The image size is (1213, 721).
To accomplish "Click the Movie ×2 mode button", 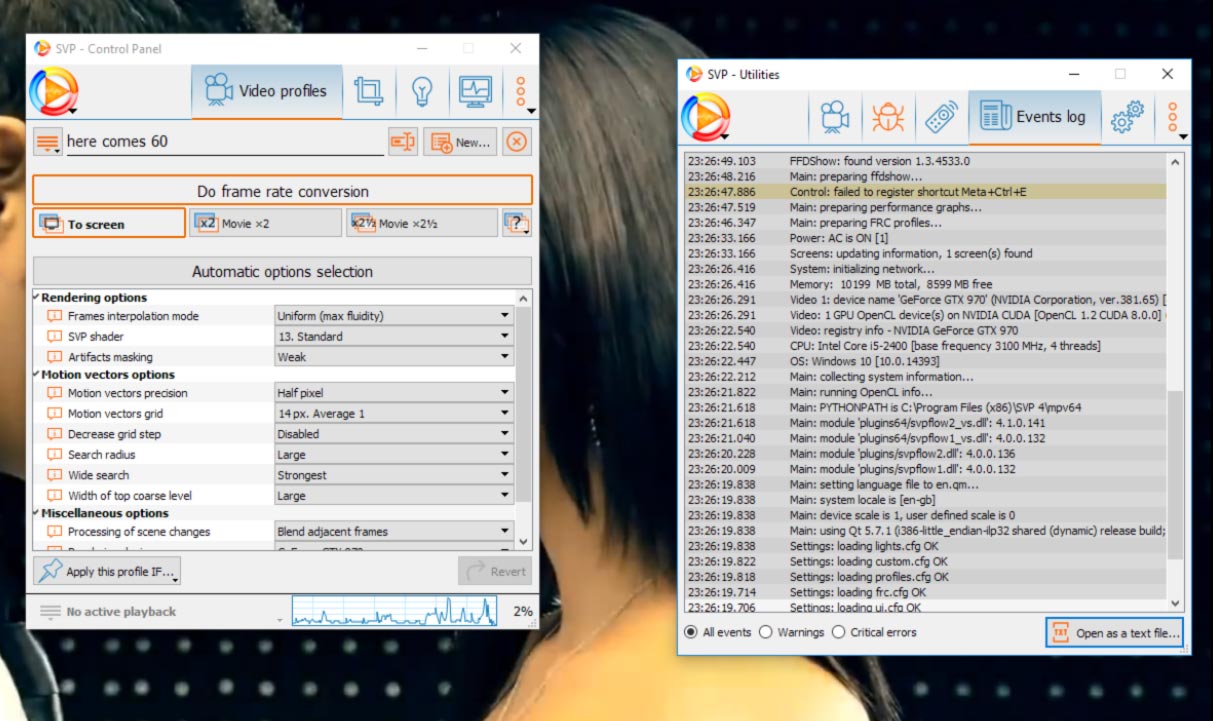I will point(264,224).
